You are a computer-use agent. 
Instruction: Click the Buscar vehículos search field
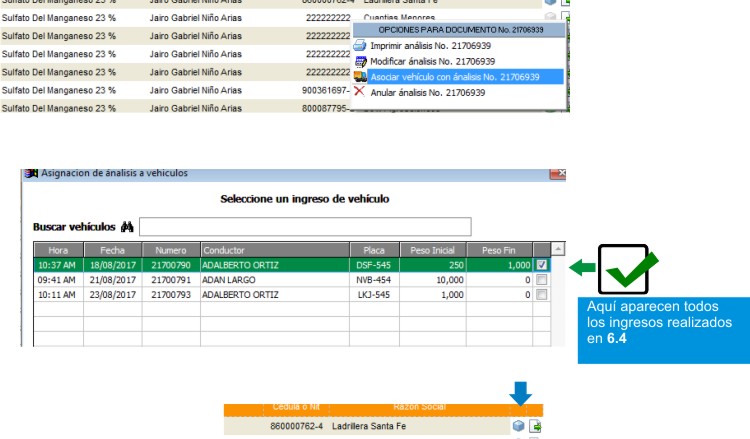(x=305, y=227)
